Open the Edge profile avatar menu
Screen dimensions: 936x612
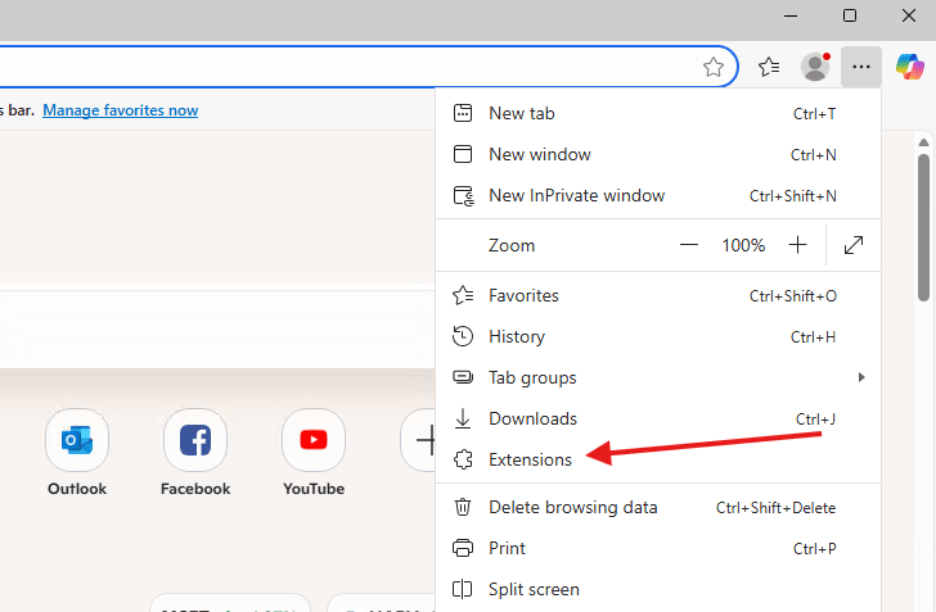814,66
